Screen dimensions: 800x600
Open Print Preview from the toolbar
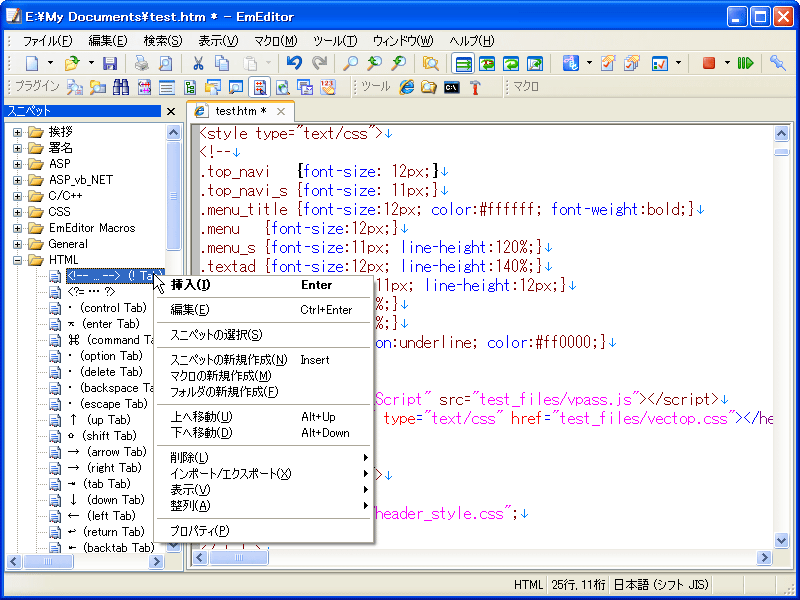[x=166, y=63]
